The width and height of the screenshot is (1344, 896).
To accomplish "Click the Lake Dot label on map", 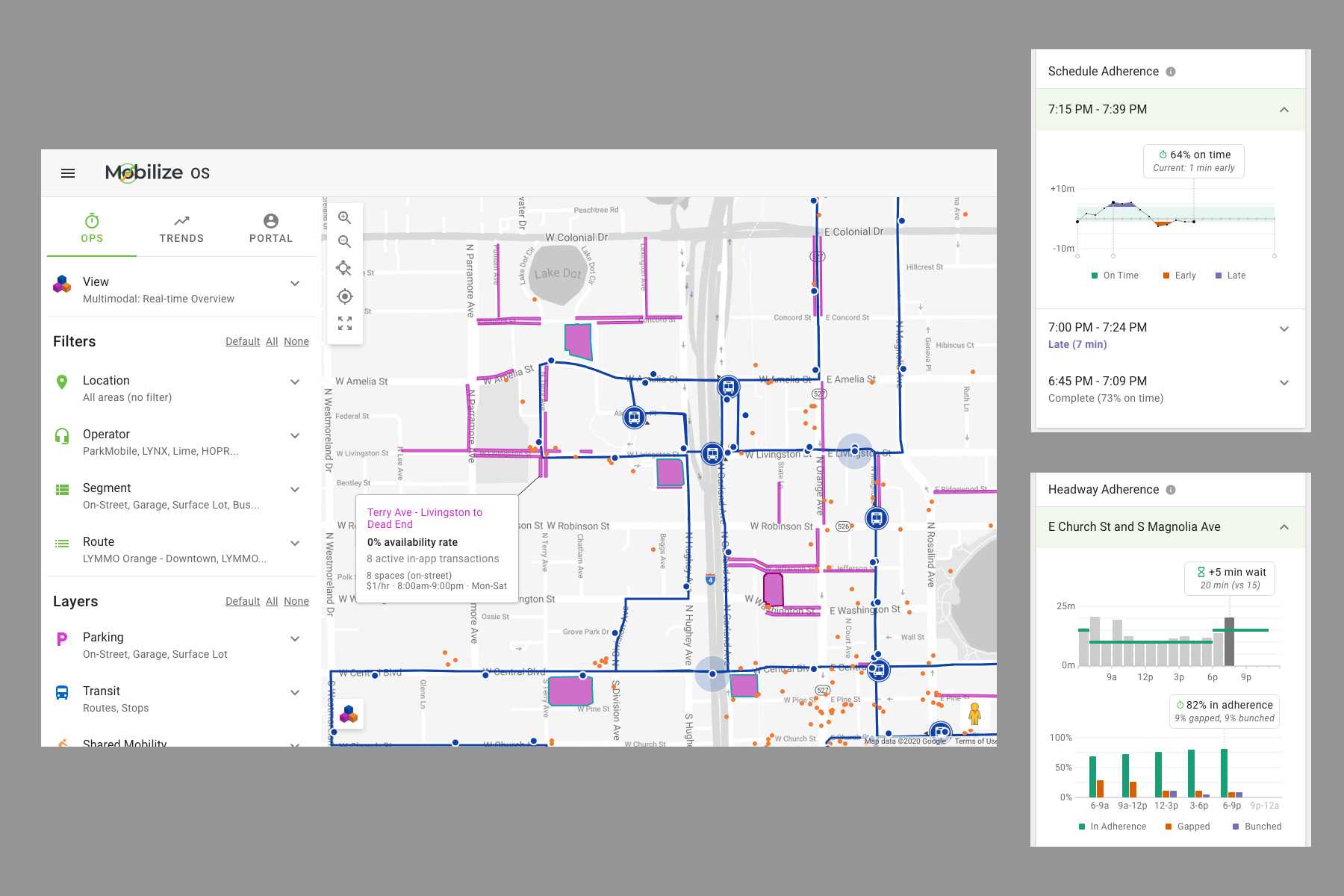I will [x=558, y=274].
